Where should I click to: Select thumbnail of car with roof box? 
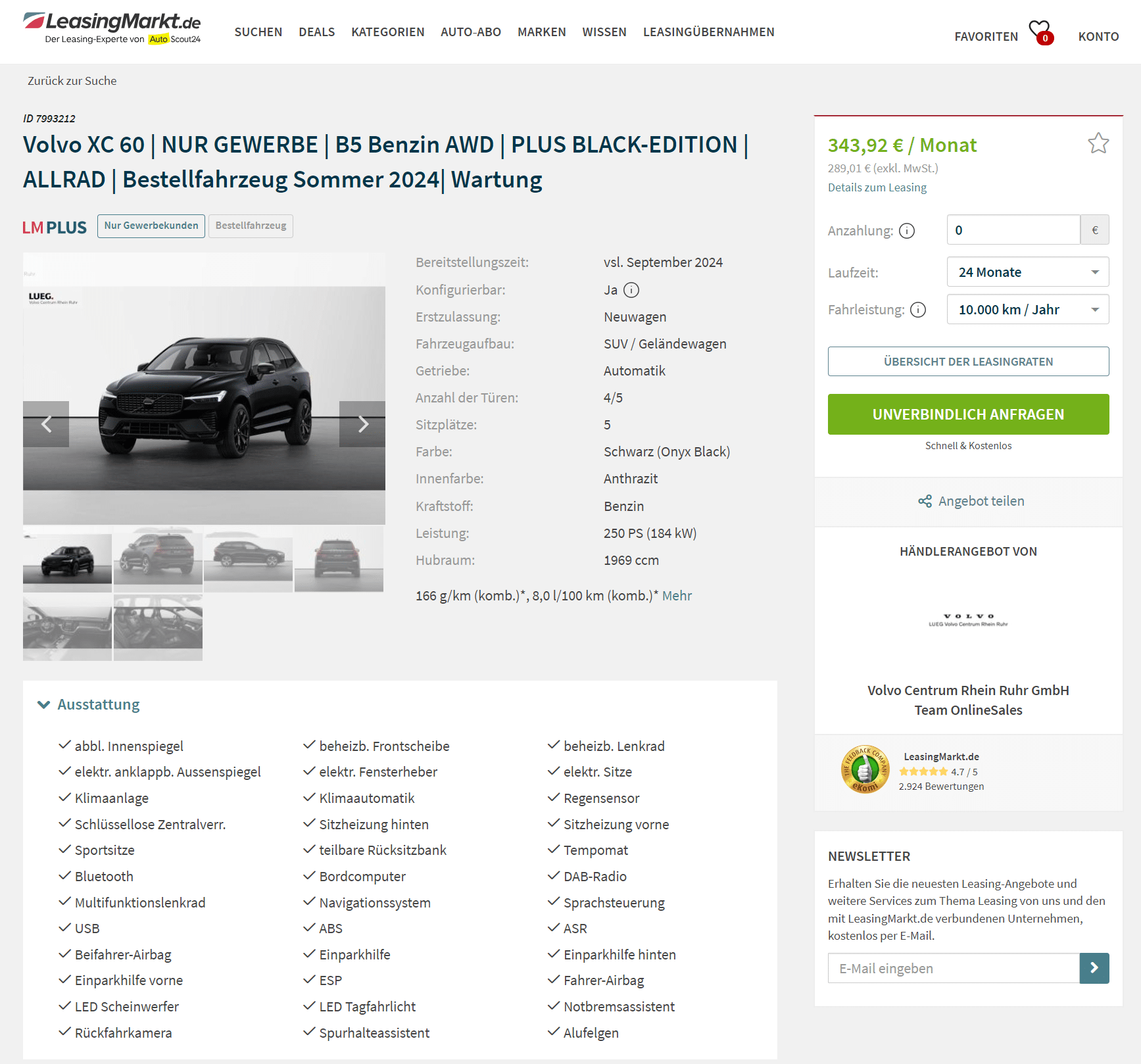pos(158,559)
